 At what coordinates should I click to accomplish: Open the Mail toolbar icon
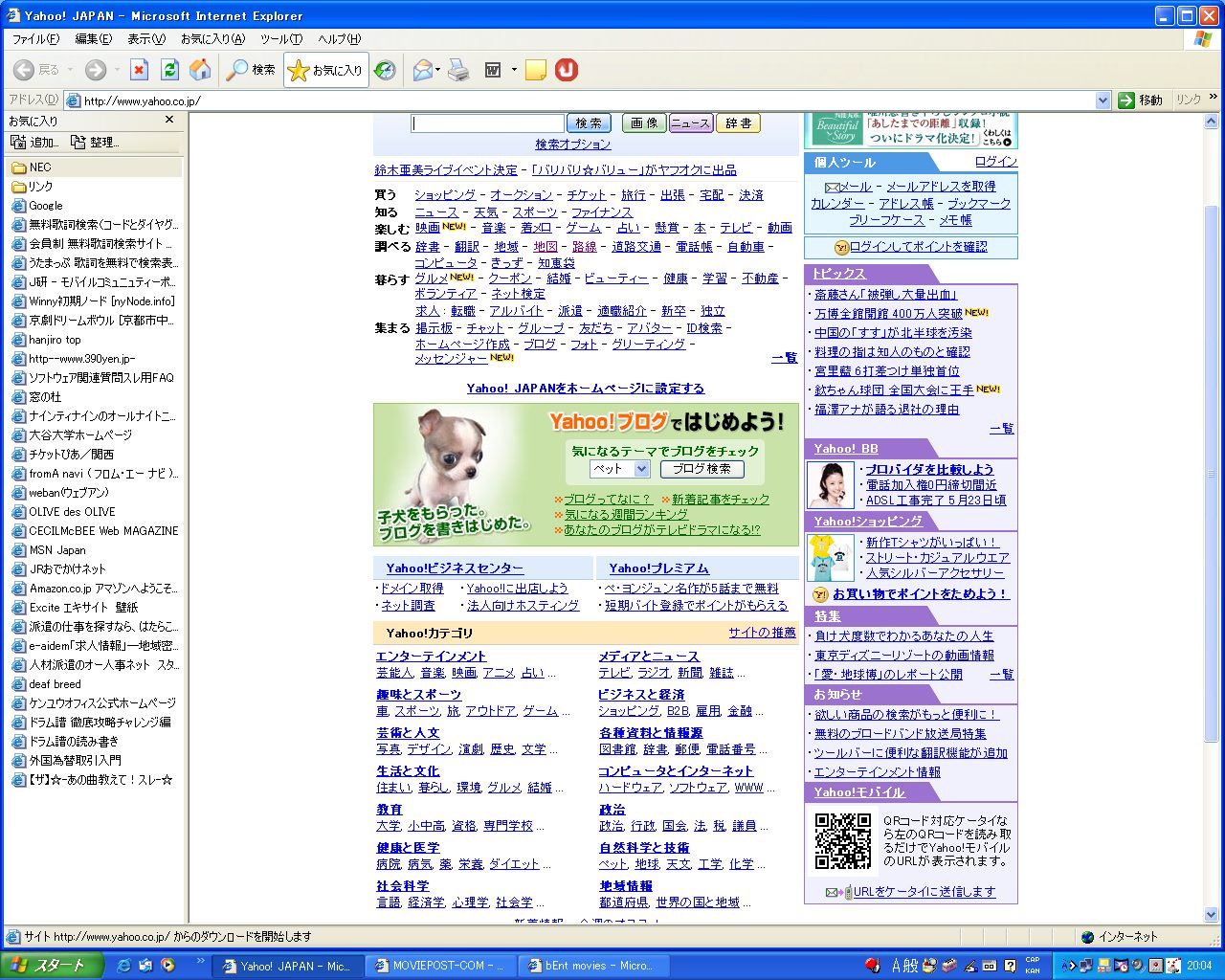[423, 70]
